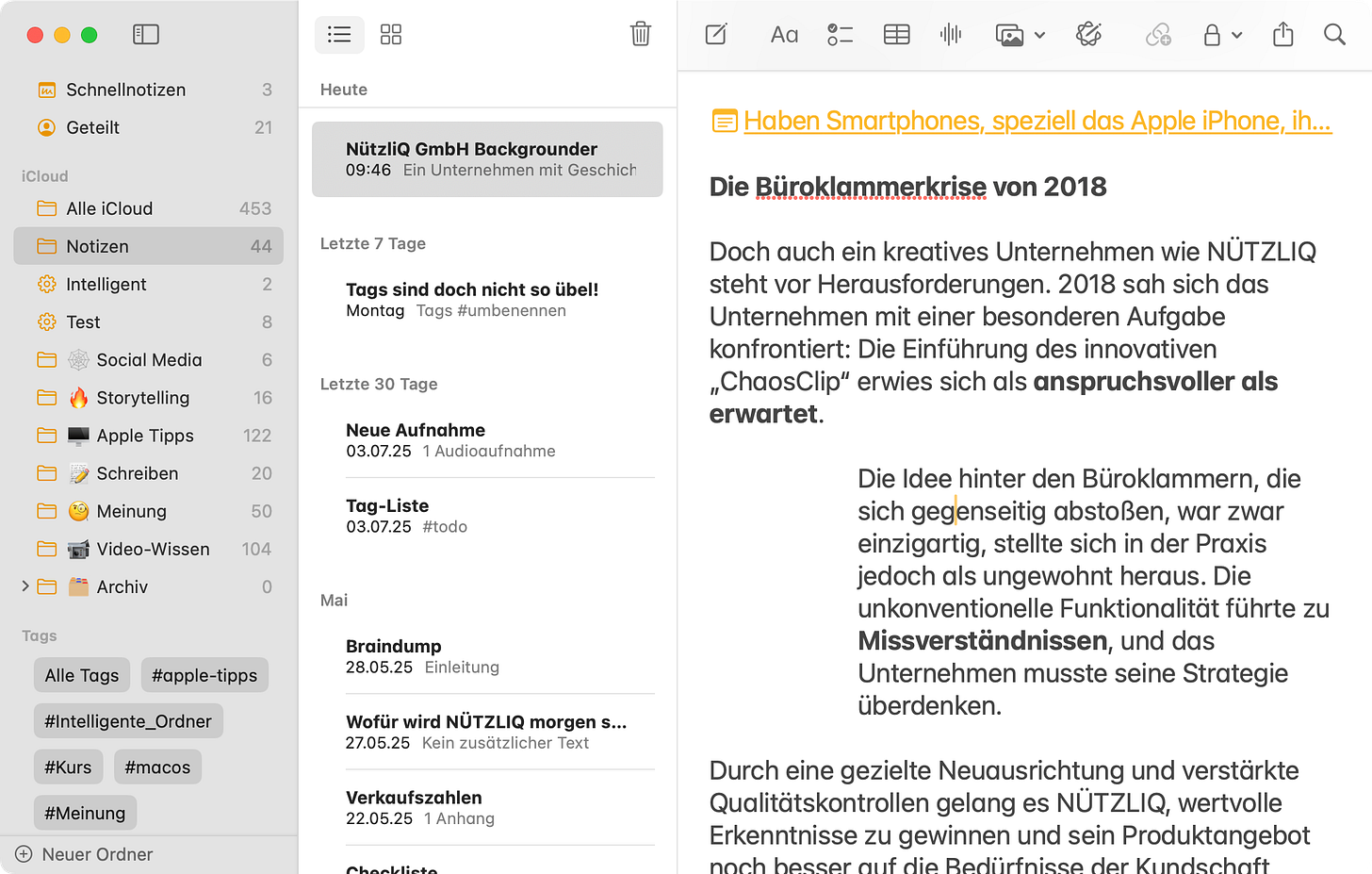This screenshot has height=874, width=1372.
Task: Filter by #apple-tipps tag
Action: pyautogui.click(x=204, y=675)
